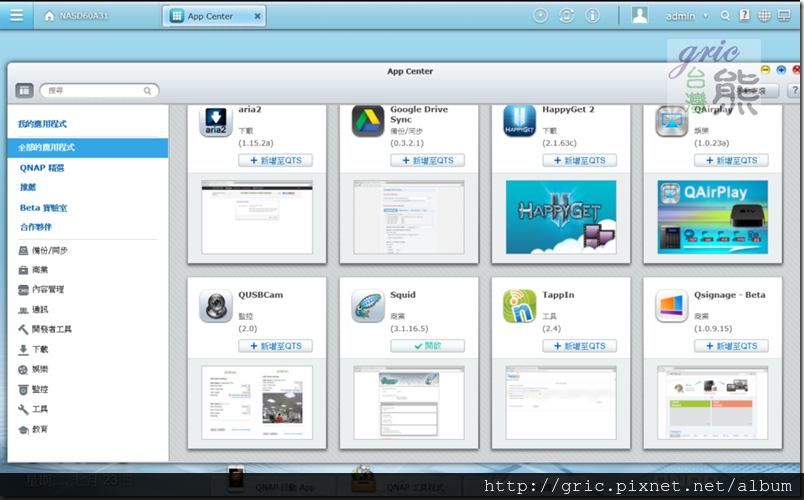Add aria2 to QTS
Viewport: 804px width, 500px height.
tap(275, 161)
